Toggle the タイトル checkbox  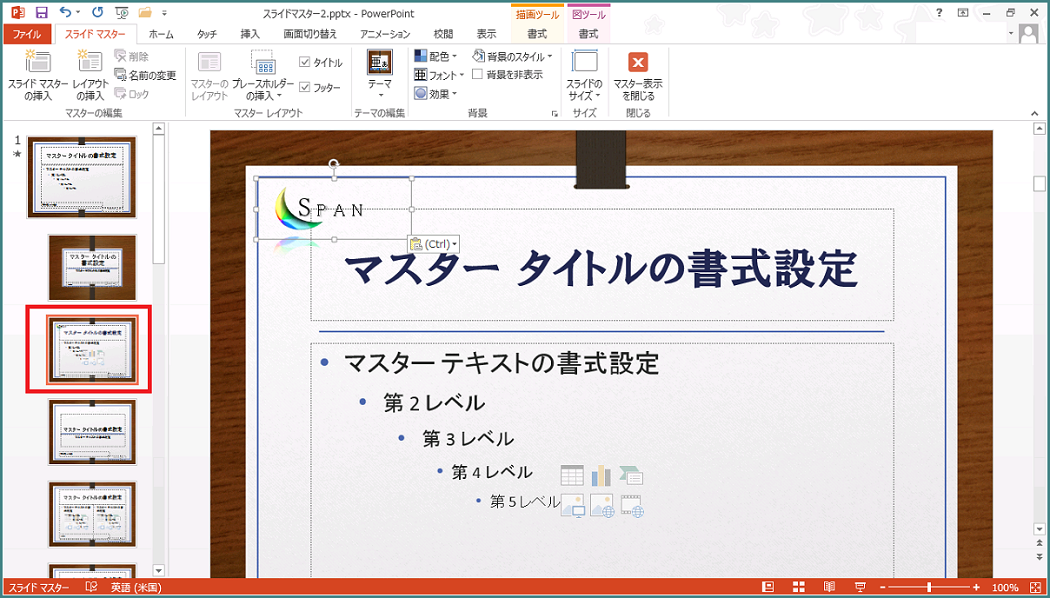coord(304,62)
